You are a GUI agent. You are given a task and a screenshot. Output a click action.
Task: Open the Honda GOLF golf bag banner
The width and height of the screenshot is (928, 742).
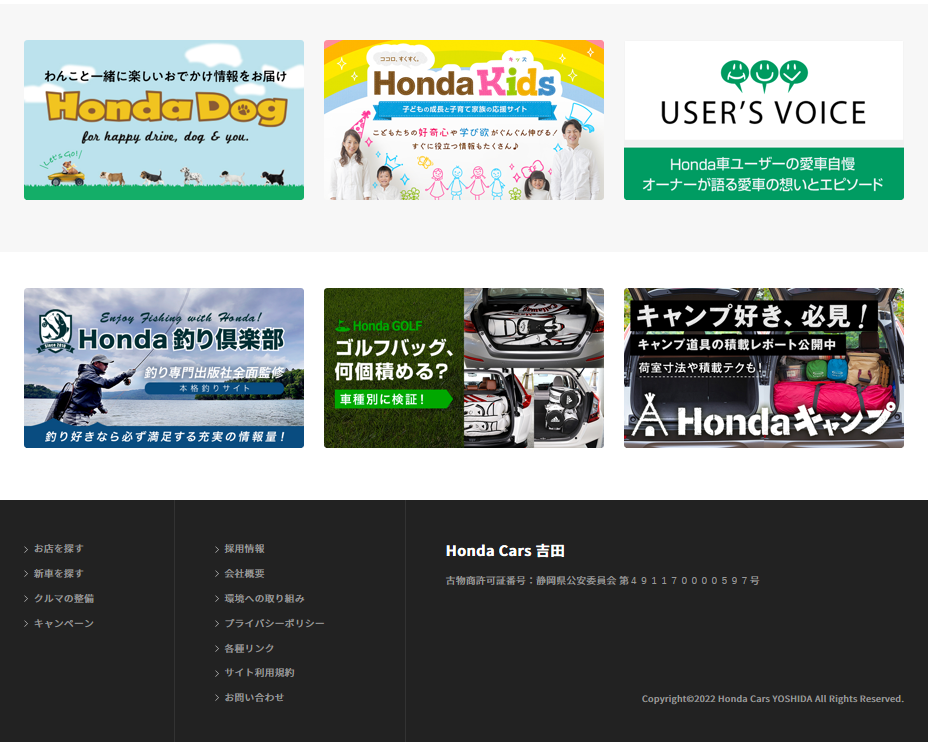click(x=463, y=368)
